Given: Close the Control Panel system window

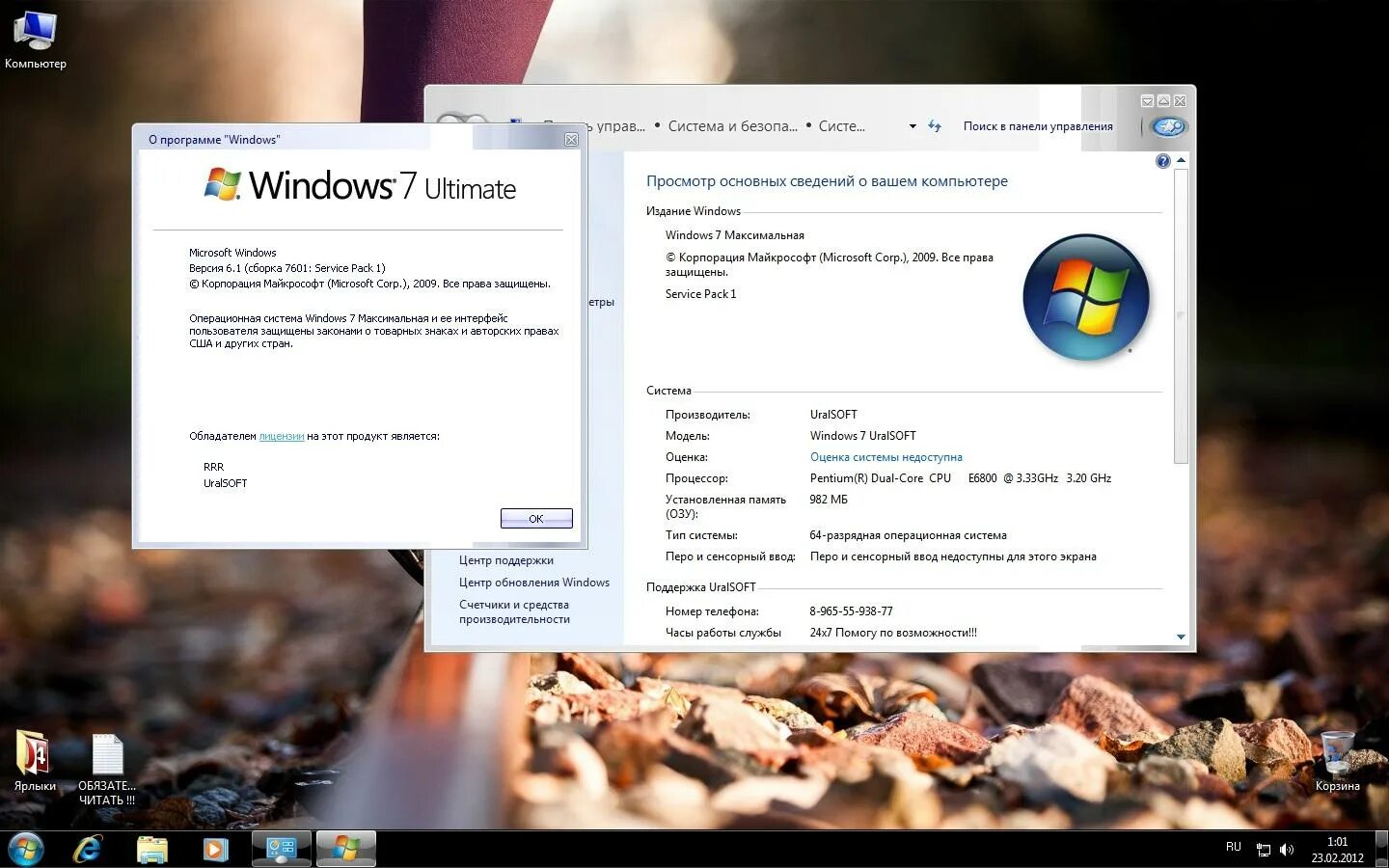Looking at the screenshot, I should [1180, 100].
